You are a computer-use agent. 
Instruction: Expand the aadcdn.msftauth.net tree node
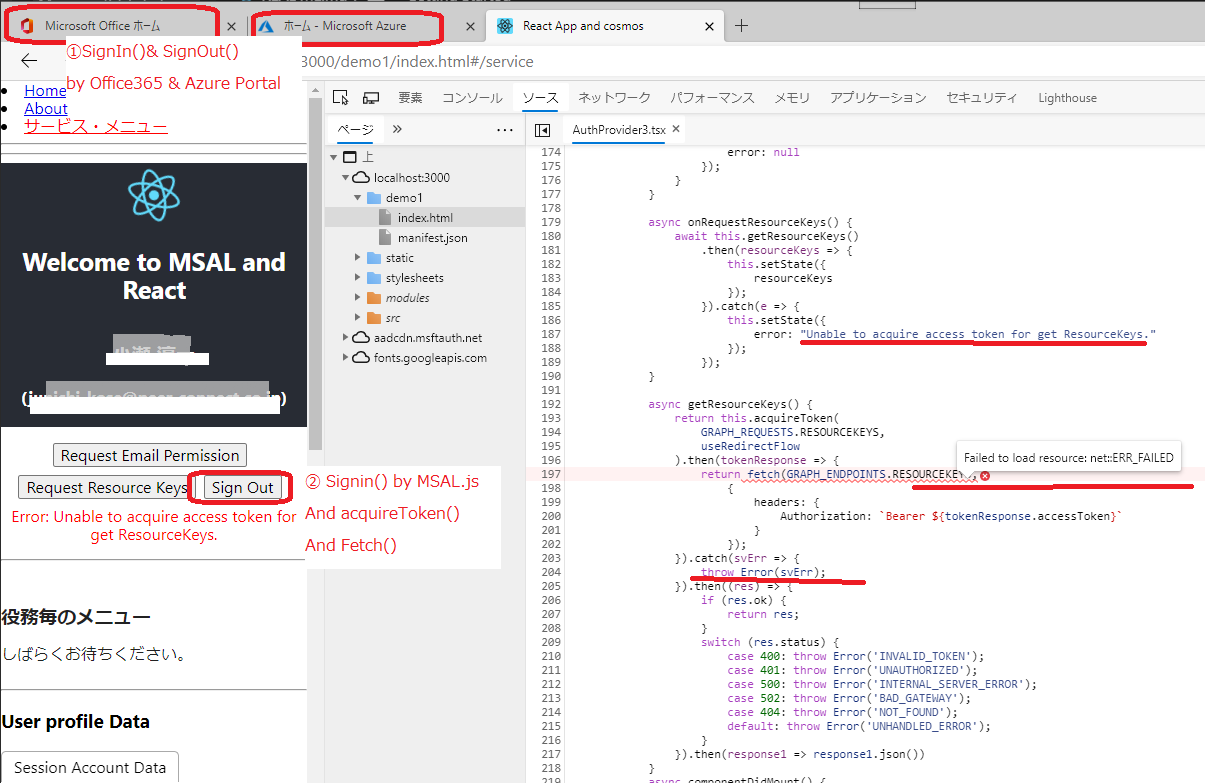[344, 337]
